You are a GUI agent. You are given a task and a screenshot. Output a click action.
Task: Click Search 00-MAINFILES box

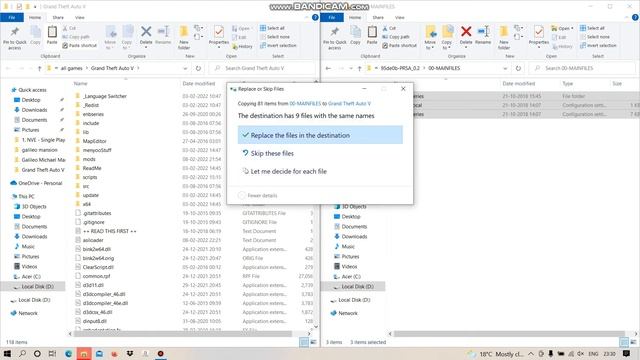582,68
